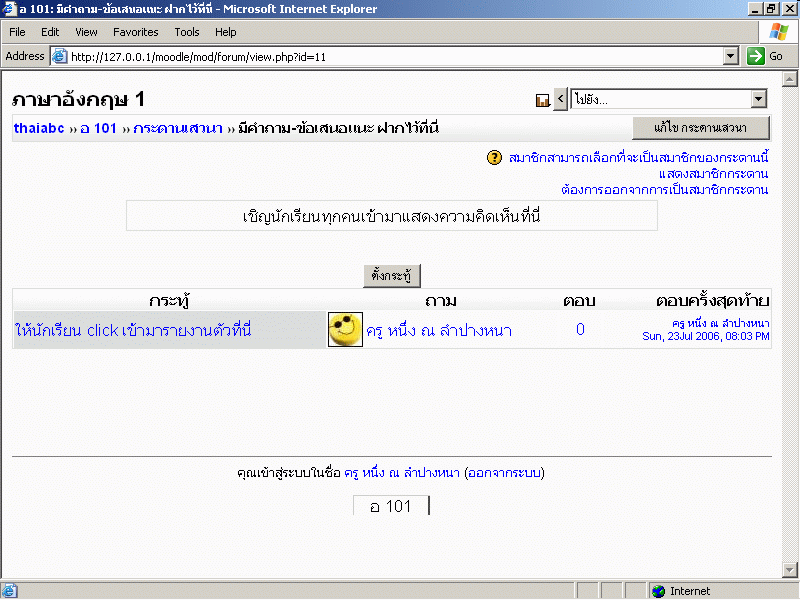Click the forum intro text เชิญนักเรียนทุกคน
Image resolution: width=800 pixels, height=600 pixels.
tap(391, 216)
